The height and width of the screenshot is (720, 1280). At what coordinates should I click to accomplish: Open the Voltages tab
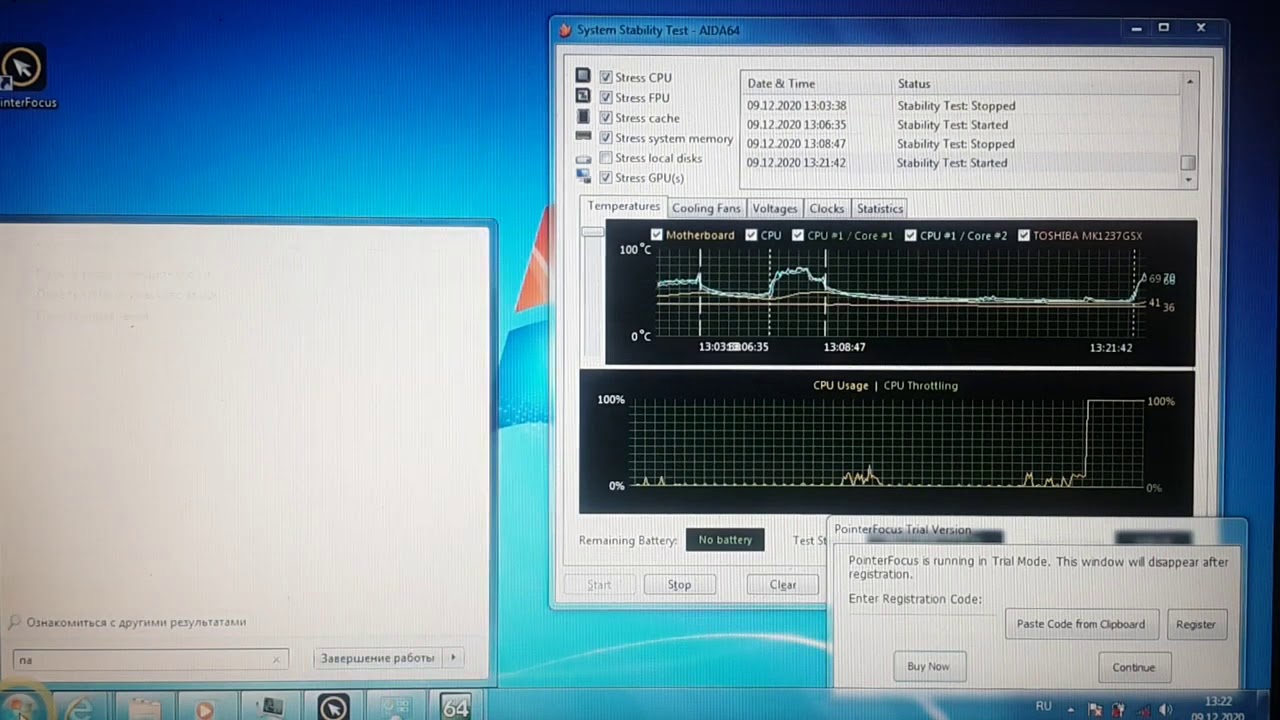(775, 208)
